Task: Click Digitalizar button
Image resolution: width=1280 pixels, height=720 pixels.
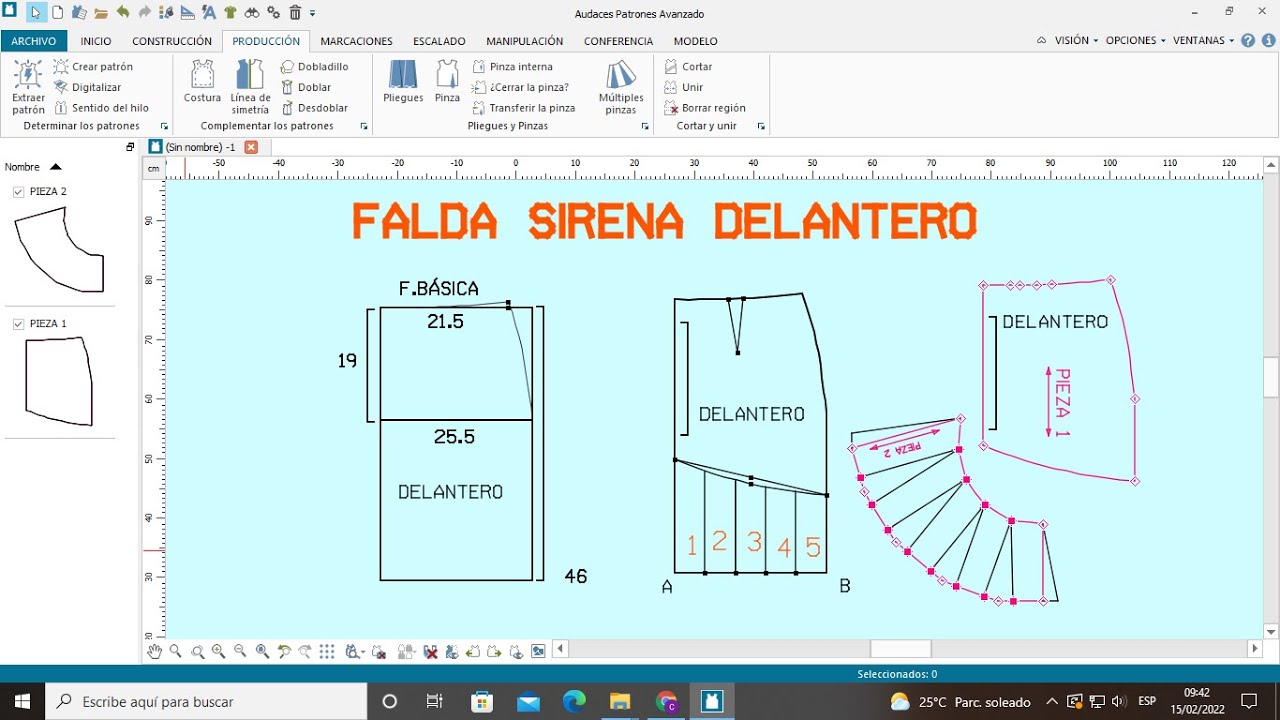Action: [87, 87]
